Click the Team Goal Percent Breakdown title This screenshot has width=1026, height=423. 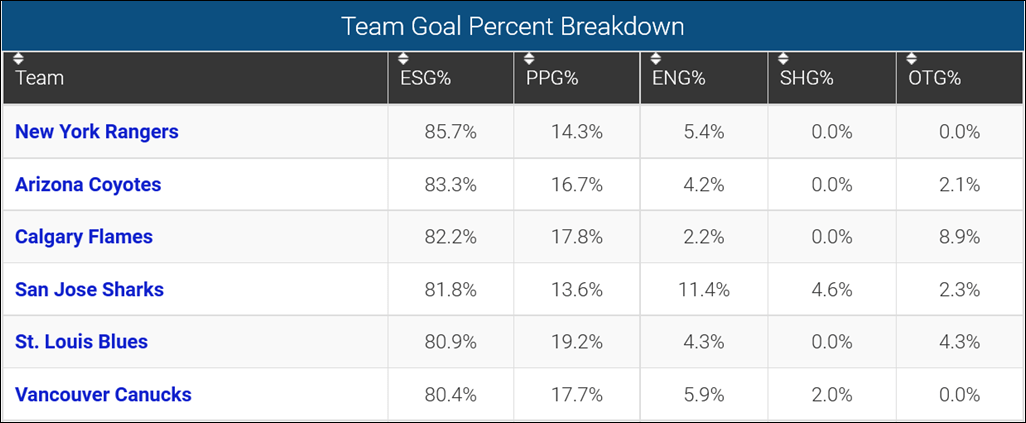(513, 26)
